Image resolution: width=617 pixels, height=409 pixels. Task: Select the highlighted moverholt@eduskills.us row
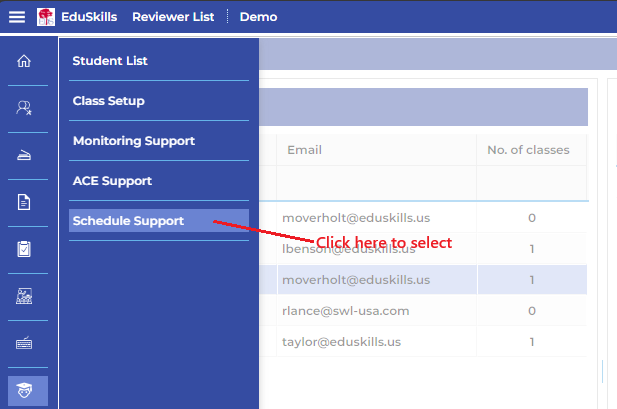click(423, 280)
